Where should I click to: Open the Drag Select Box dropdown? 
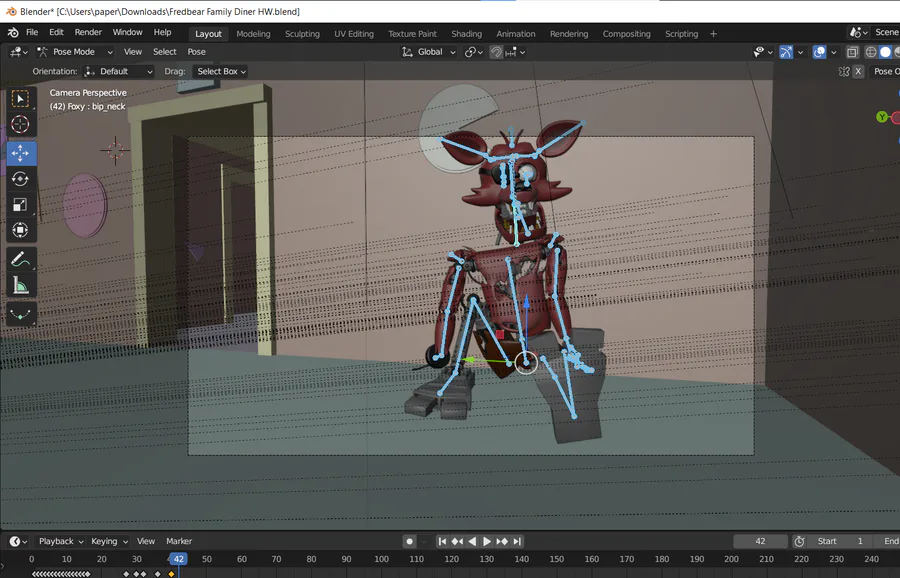pyautogui.click(x=221, y=72)
